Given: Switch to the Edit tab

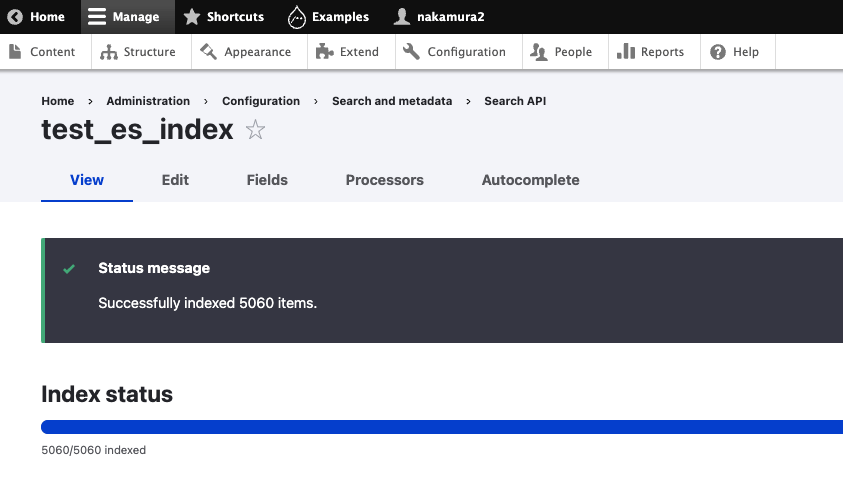Looking at the screenshot, I should click(175, 180).
